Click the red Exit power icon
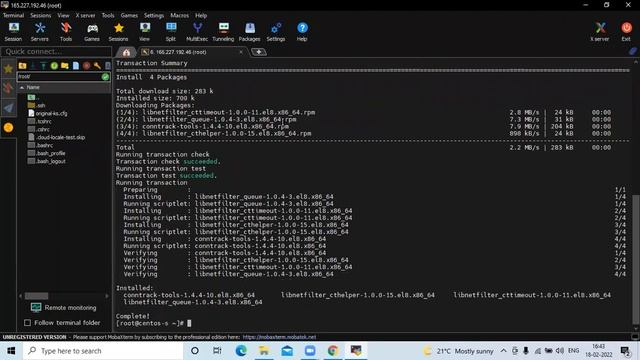 click(626, 32)
